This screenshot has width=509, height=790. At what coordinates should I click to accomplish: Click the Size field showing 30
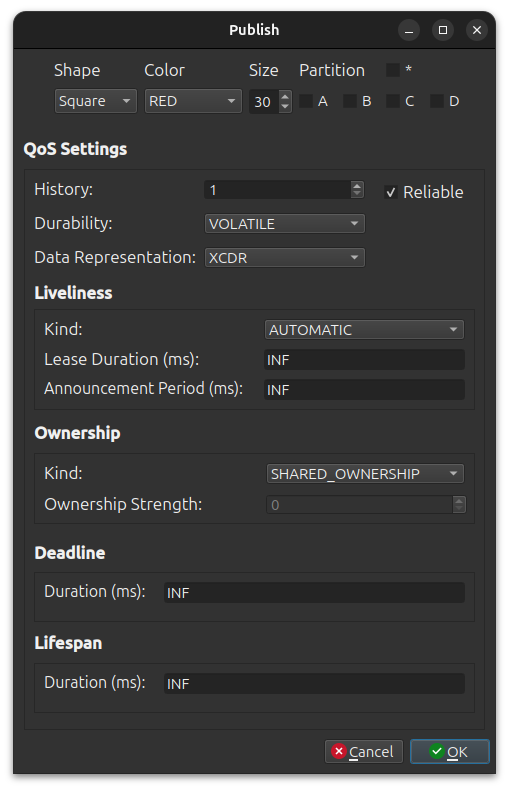click(264, 102)
